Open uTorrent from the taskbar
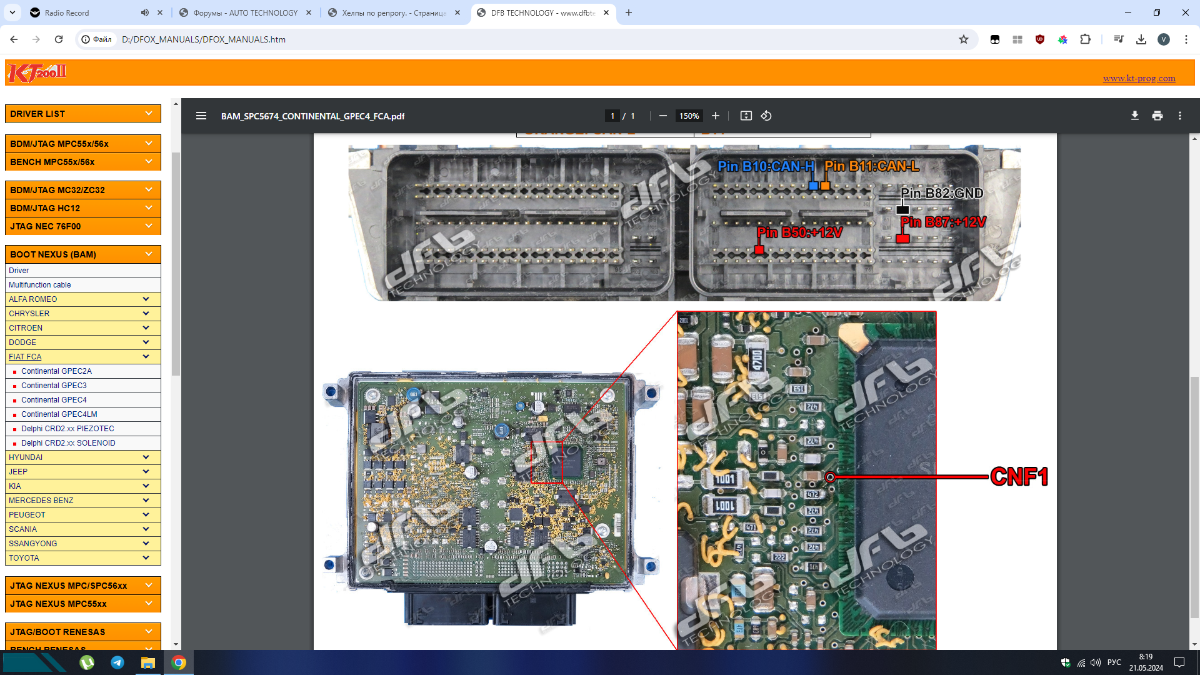 [x=87, y=662]
